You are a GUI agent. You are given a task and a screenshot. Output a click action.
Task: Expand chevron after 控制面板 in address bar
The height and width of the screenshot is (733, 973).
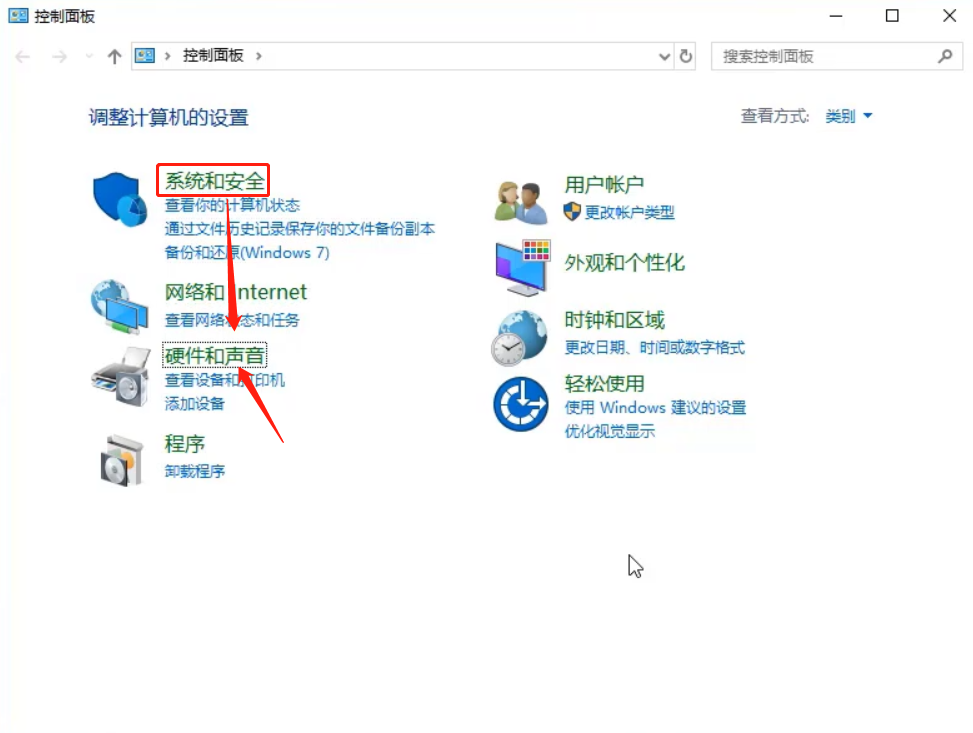[259, 56]
